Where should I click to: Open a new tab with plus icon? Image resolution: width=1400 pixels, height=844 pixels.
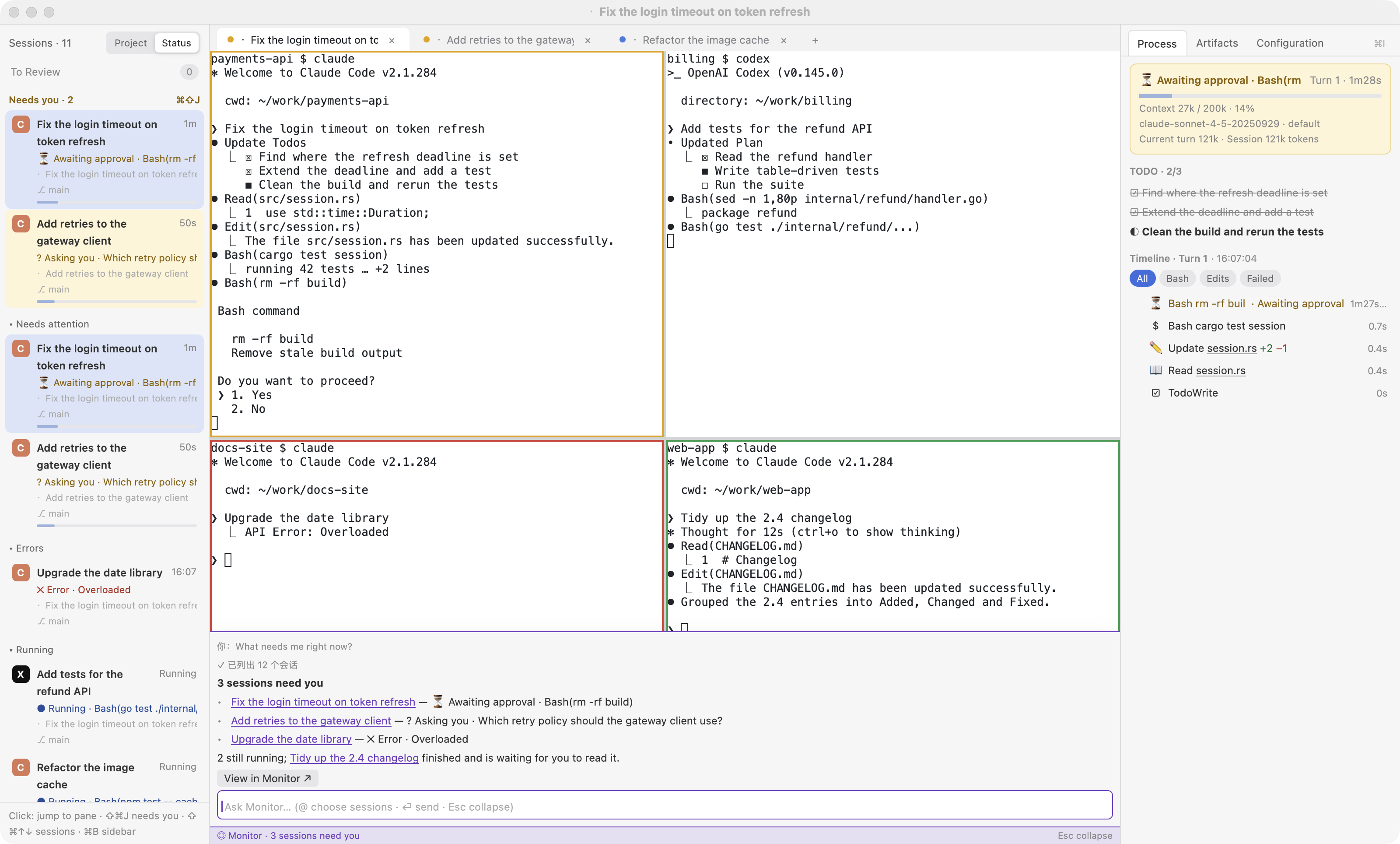[815, 40]
